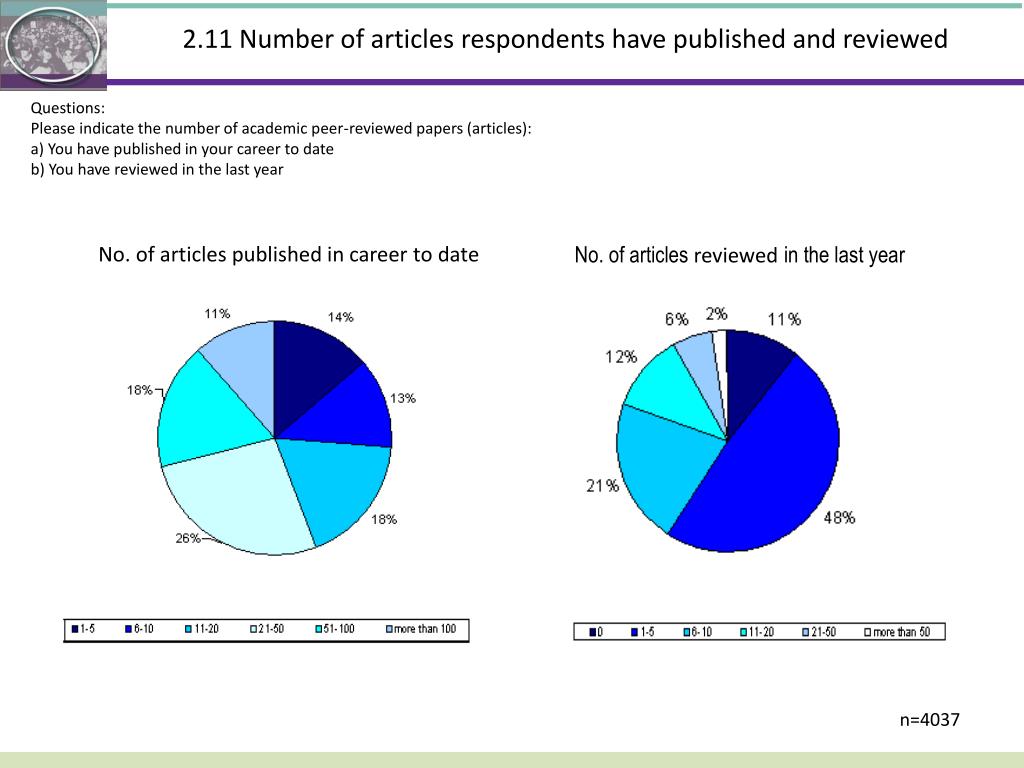Click the 11% label on the reviewed chart
This screenshot has height=768, width=1024.
[x=784, y=319]
